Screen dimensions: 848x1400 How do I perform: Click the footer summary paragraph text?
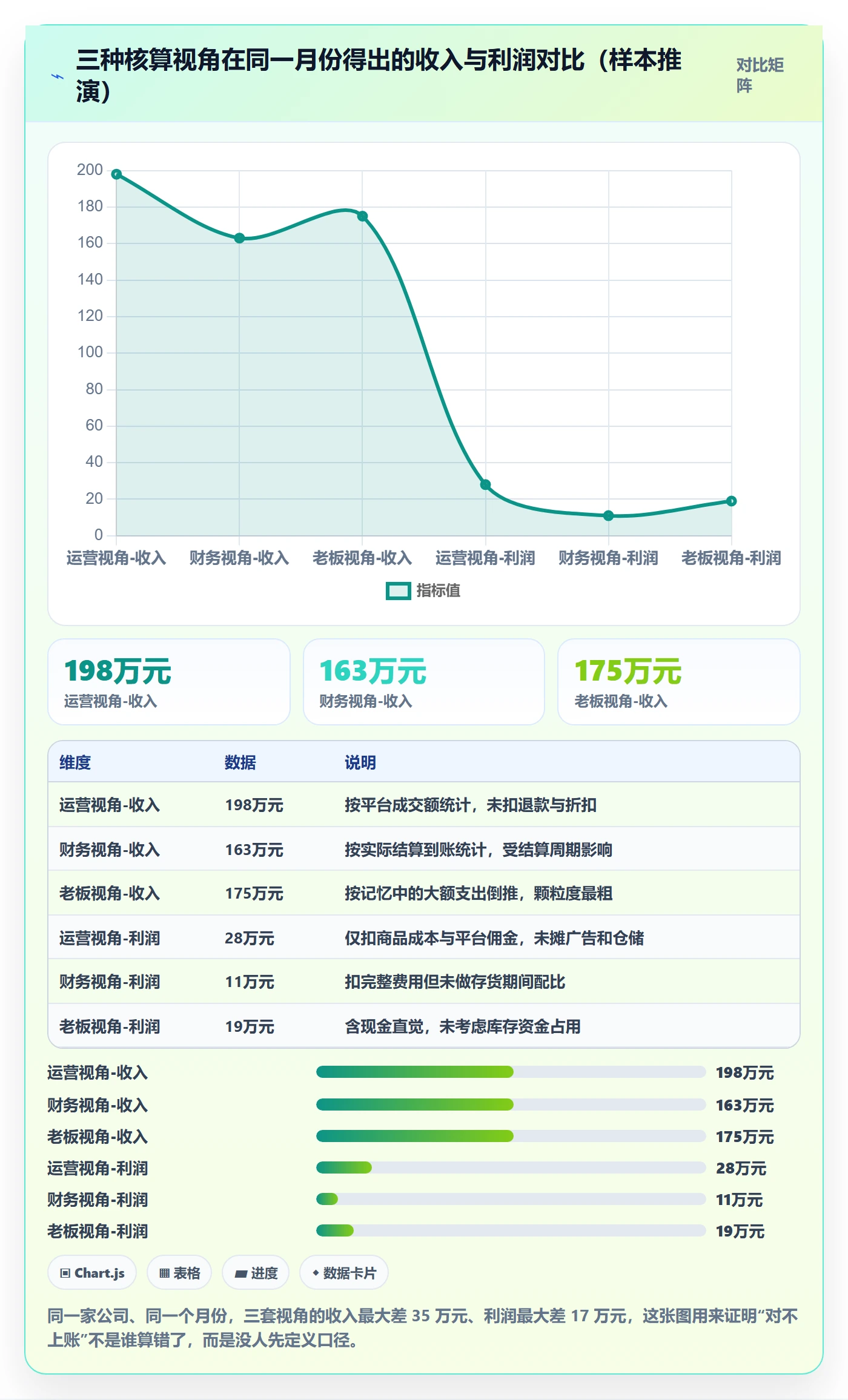coord(423,1328)
